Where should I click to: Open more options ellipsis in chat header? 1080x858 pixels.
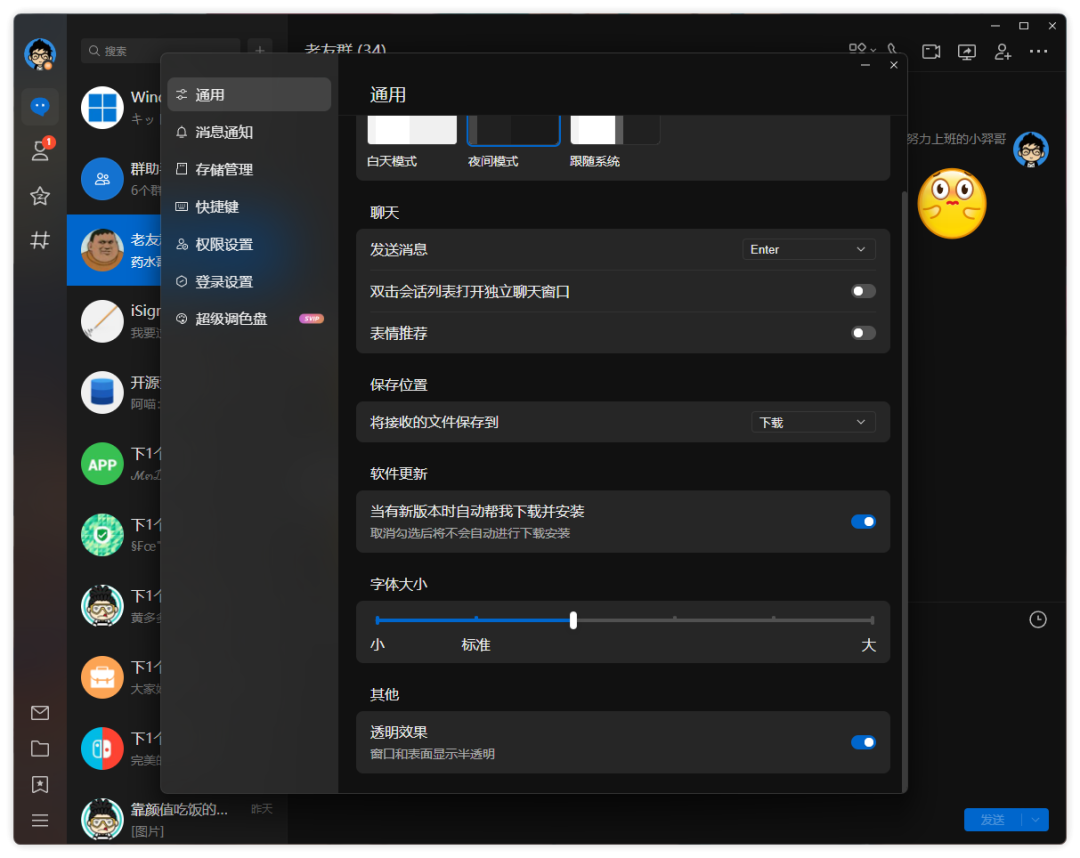tap(1039, 52)
